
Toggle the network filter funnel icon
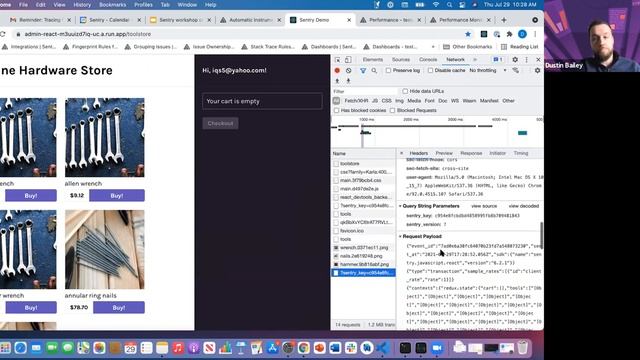coord(363,71)
